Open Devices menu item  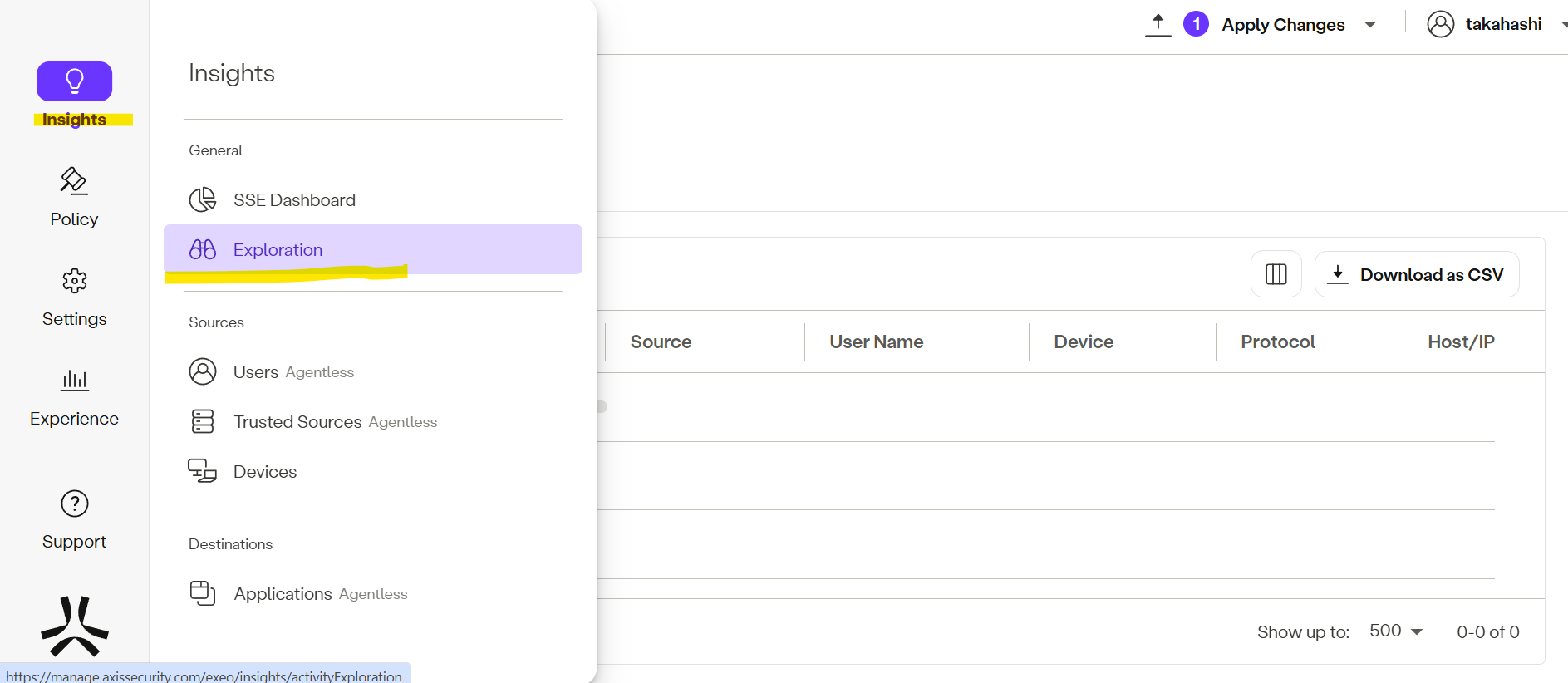[264, 472]
